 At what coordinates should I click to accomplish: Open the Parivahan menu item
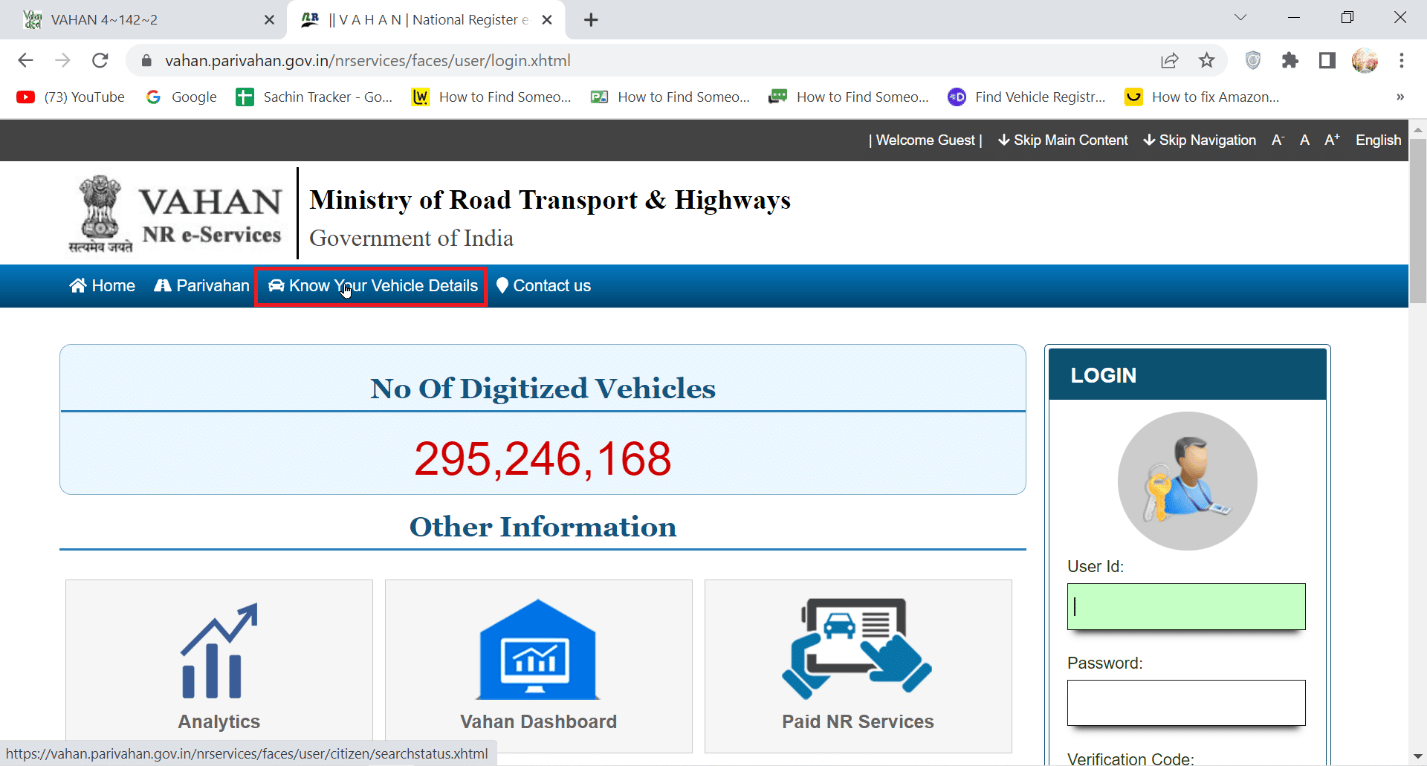tap(202, 286)
